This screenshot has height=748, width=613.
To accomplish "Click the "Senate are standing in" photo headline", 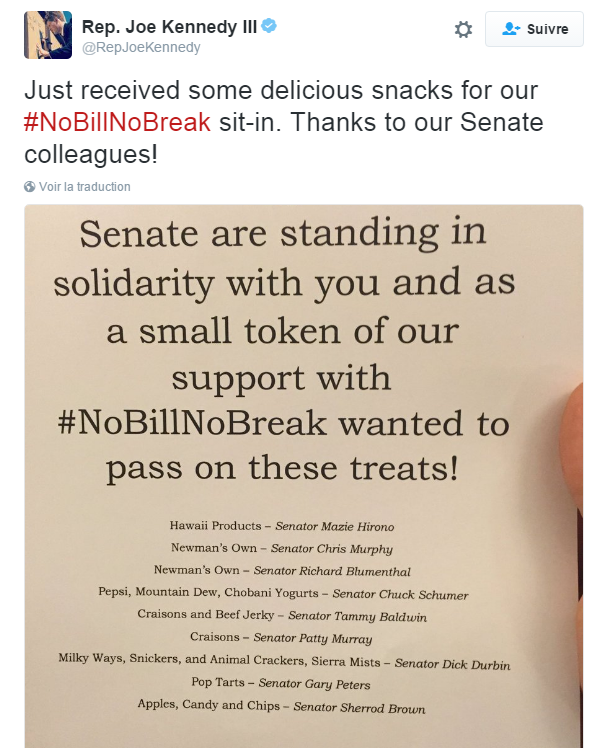I will [x=283, y=236].
